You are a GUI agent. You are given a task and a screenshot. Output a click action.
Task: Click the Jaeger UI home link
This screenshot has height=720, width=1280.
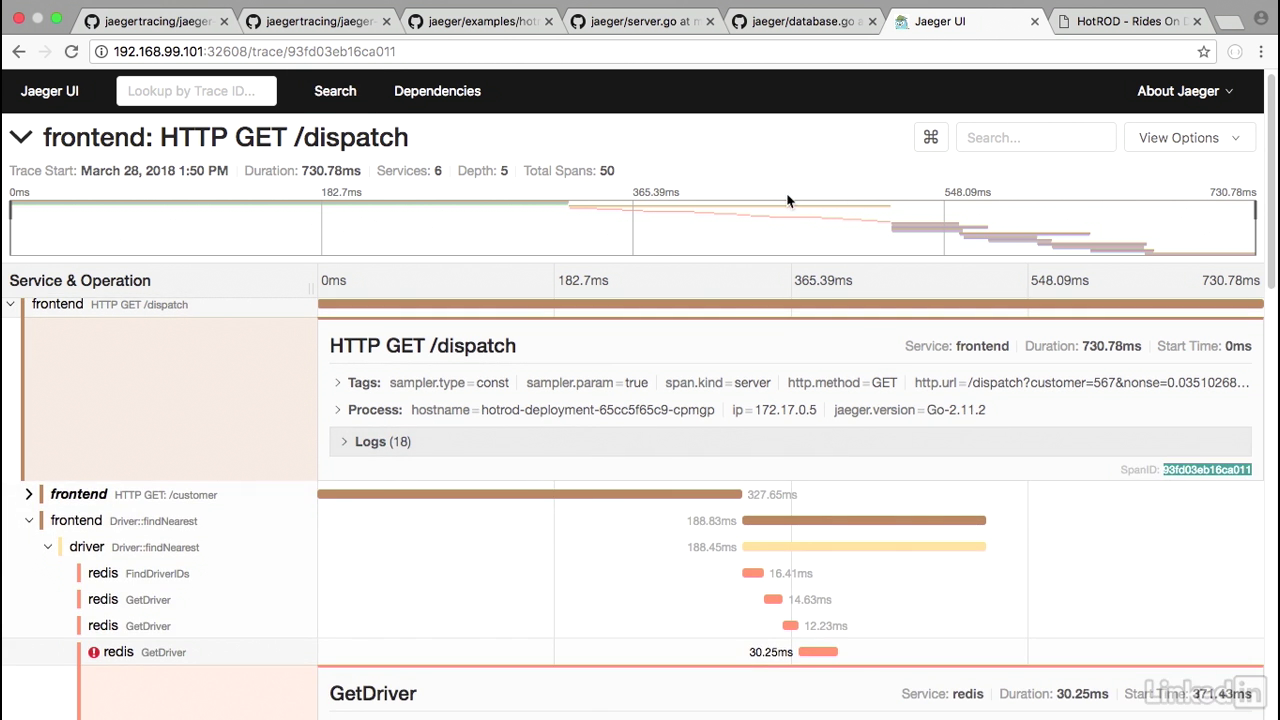50,91
